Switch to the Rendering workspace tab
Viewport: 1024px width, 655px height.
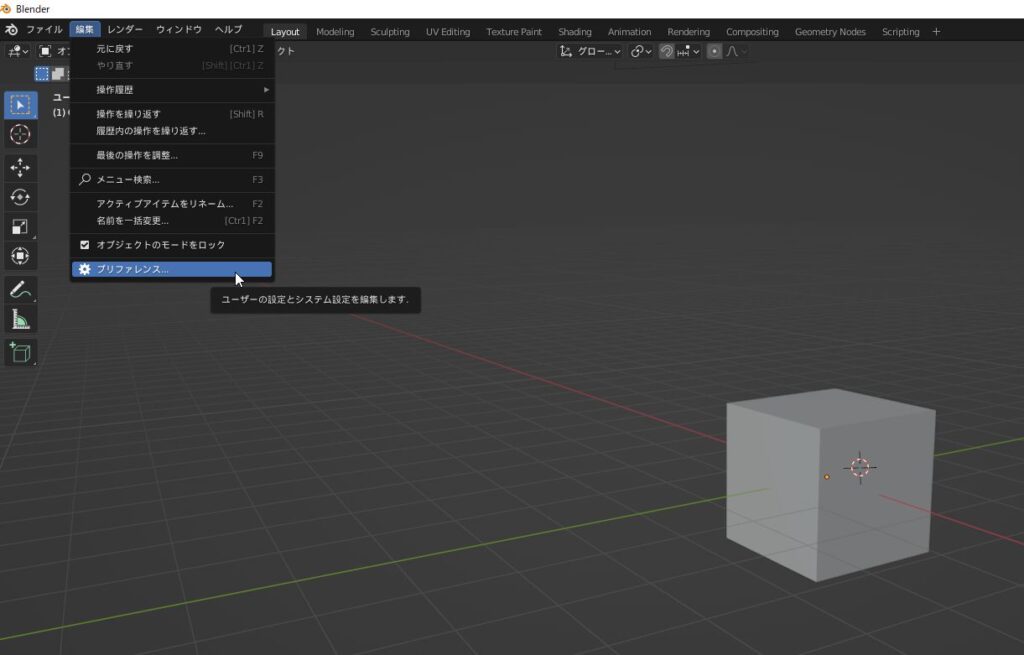click(688, 31)
